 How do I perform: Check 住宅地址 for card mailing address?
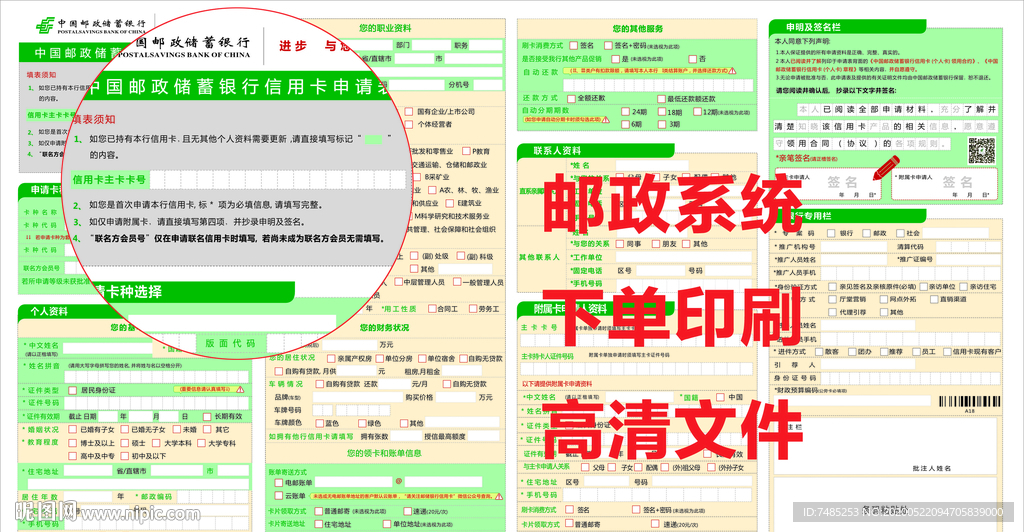[317, 524]
